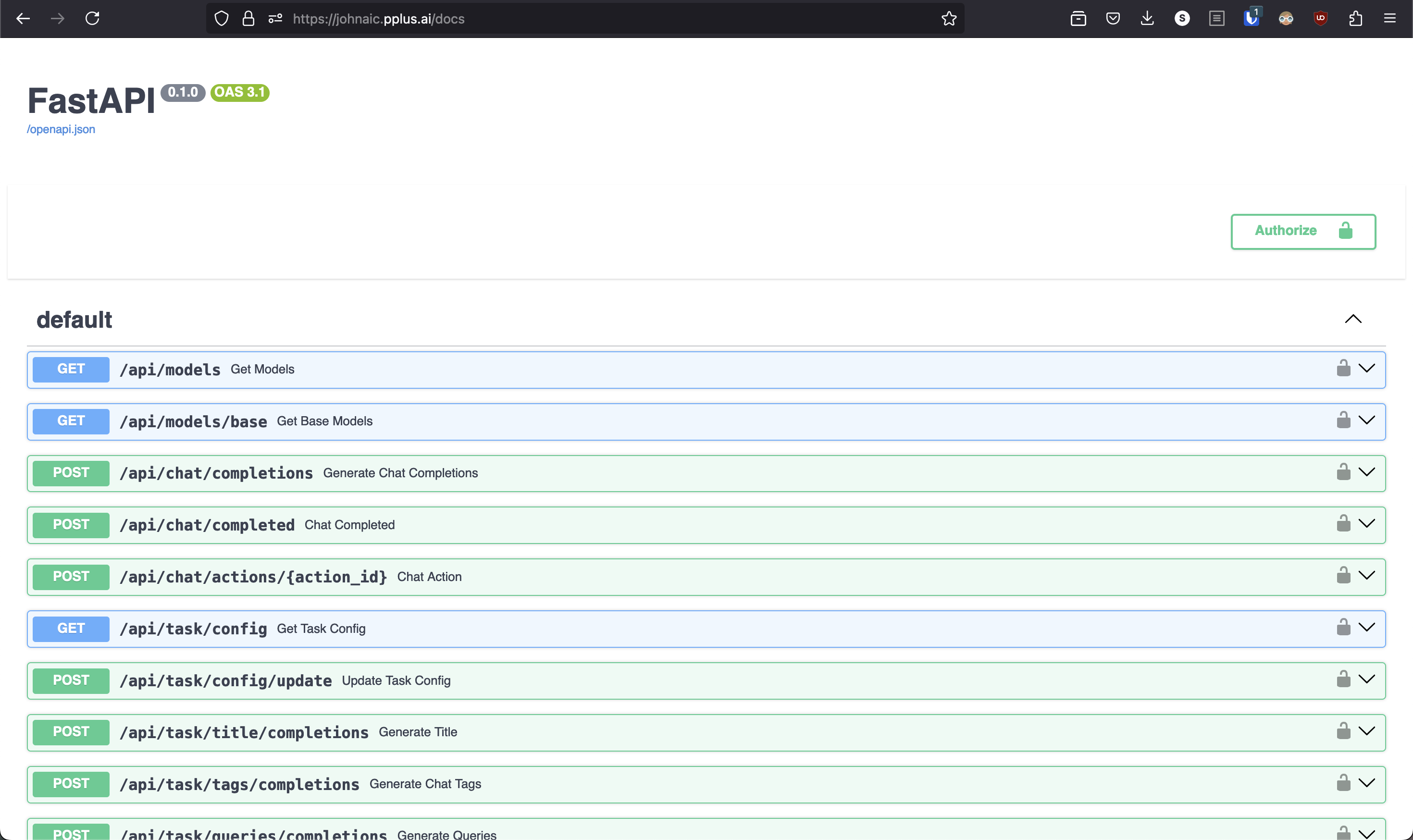
Task: Click the /api/chat/actions/{action_id} path
Action: coord(253,577)
